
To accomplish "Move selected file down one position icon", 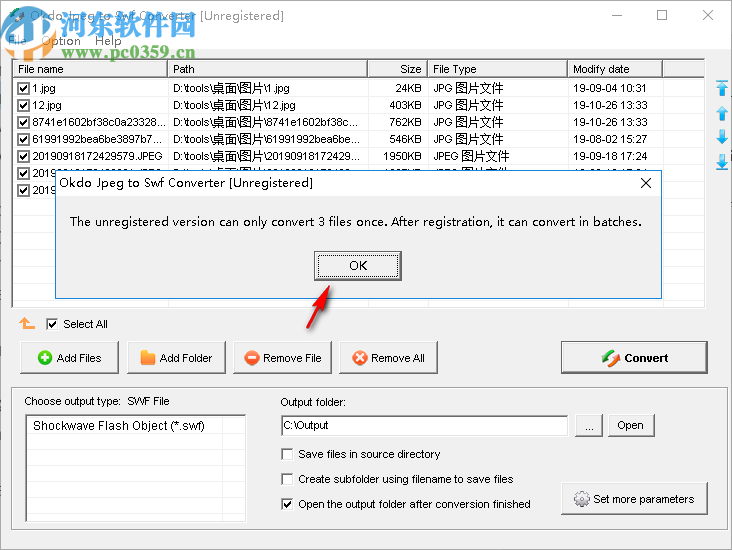I will (x=722, y=137).
